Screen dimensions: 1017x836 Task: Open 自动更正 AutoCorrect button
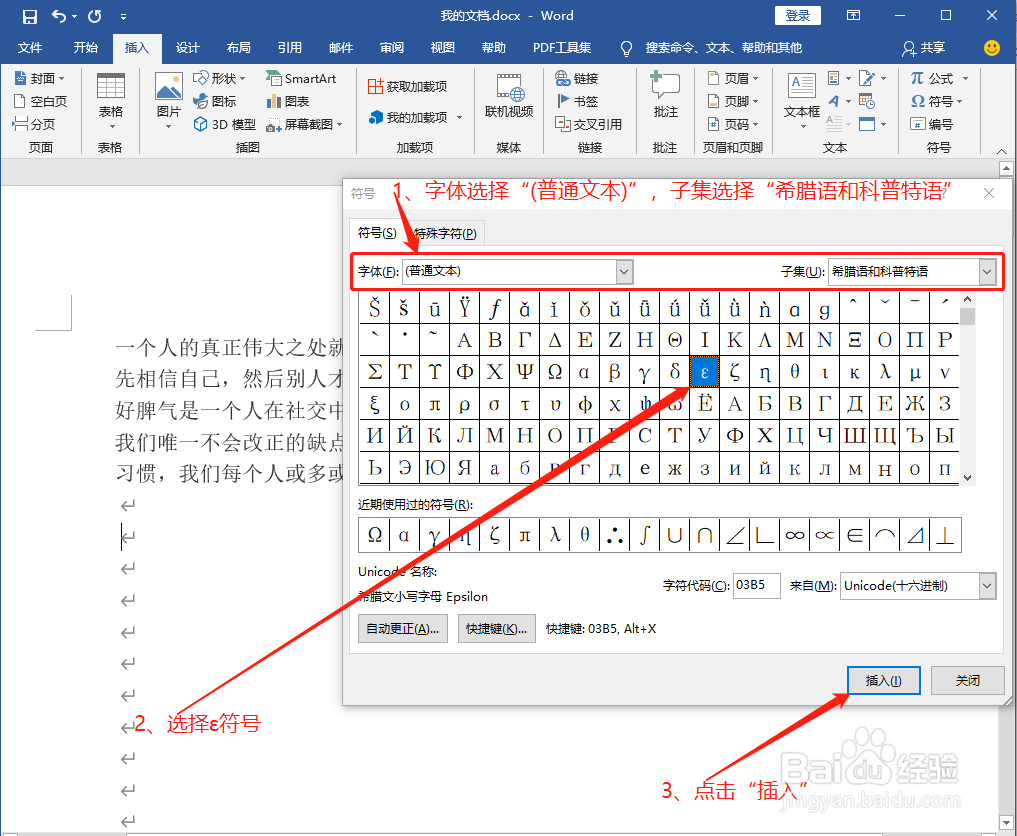403,628
